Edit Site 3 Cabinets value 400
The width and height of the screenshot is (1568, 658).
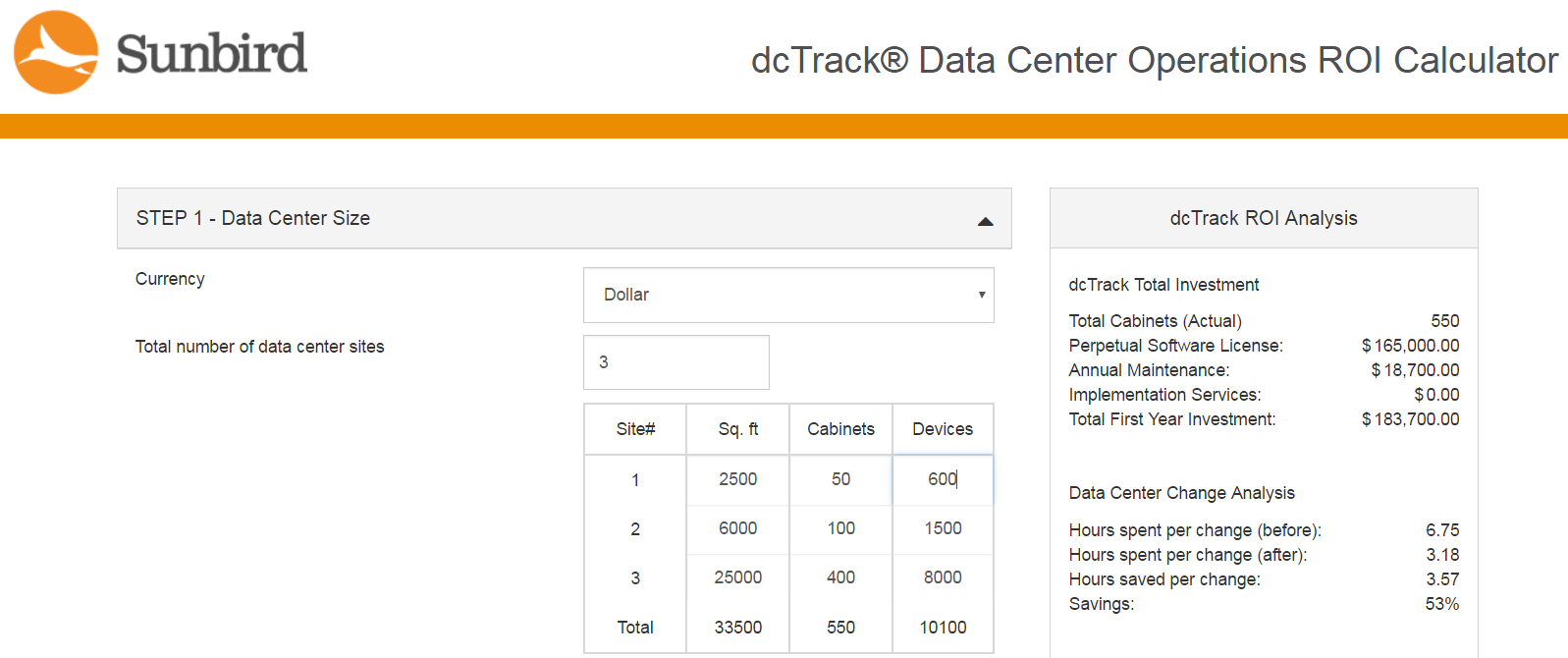[841, 577]
